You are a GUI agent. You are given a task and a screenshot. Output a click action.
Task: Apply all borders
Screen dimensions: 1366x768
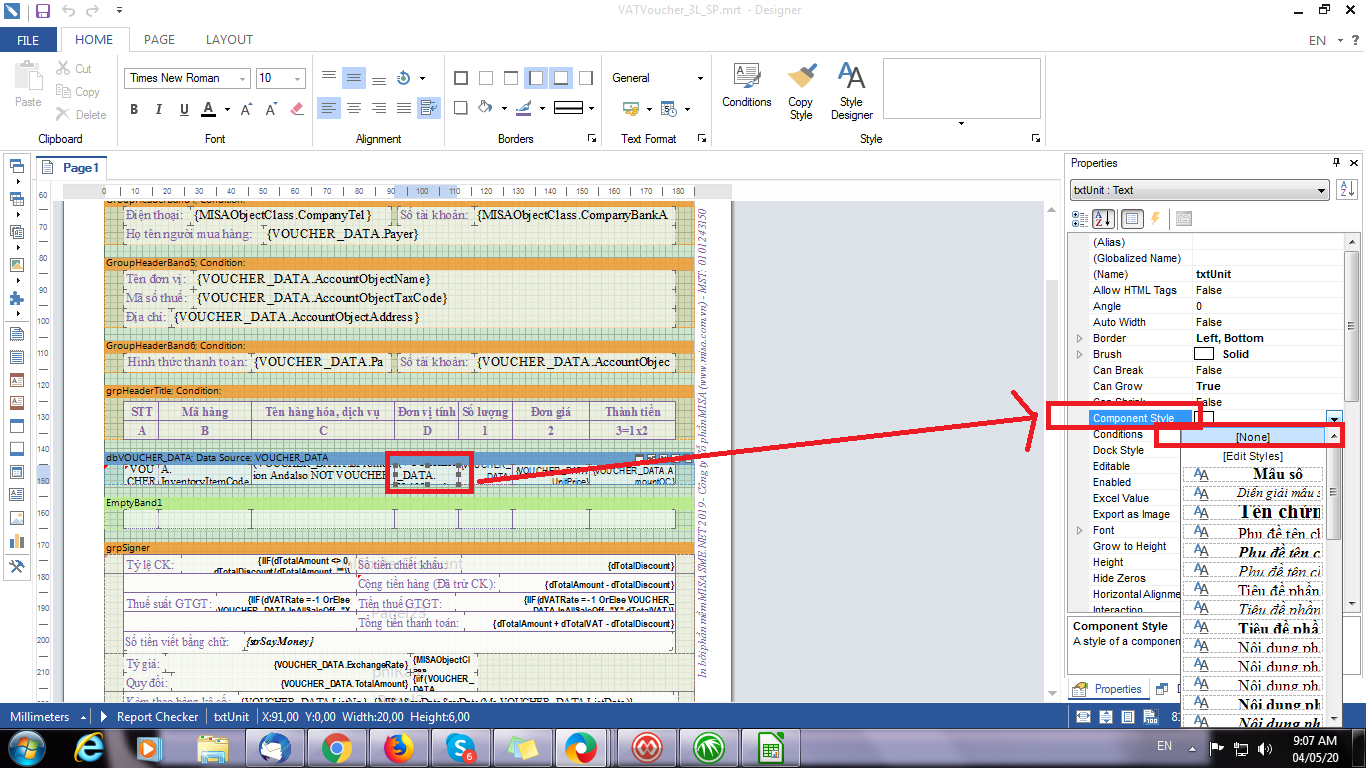[x=461, y=78]
